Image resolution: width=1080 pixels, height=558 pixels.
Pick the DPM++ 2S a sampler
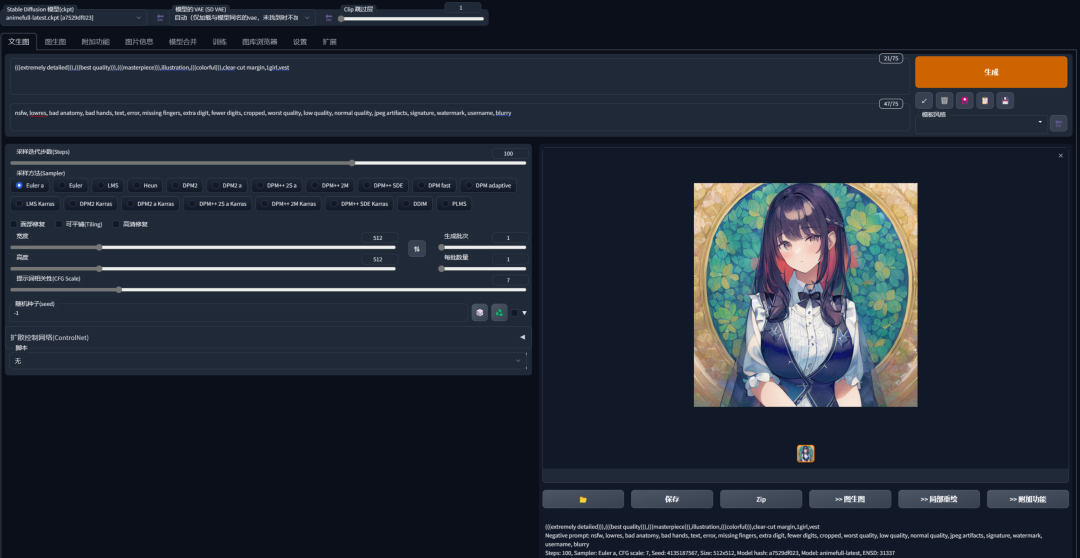277,185
